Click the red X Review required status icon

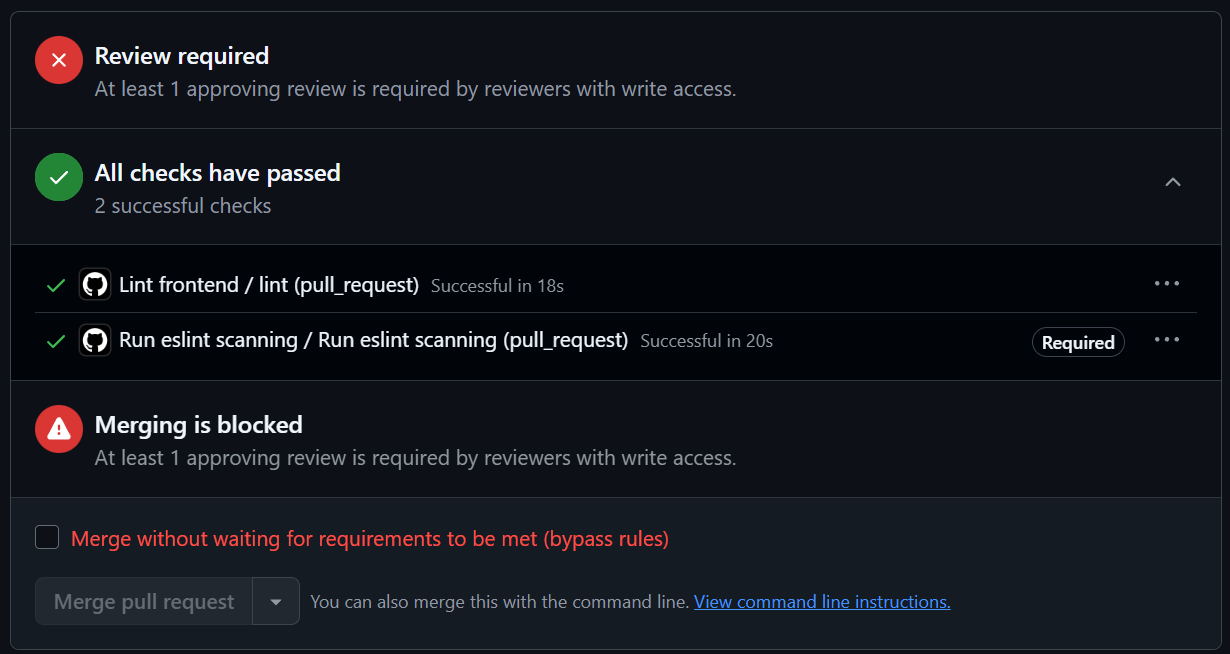pos(58,60)
